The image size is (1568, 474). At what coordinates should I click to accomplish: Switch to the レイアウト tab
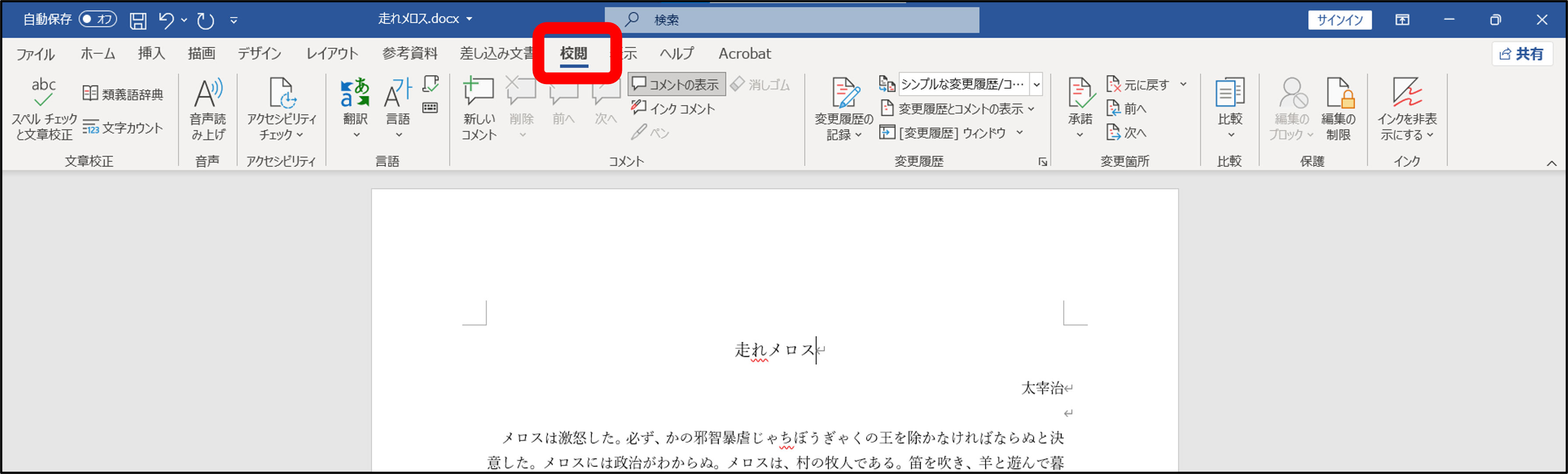tap(332, 53)
